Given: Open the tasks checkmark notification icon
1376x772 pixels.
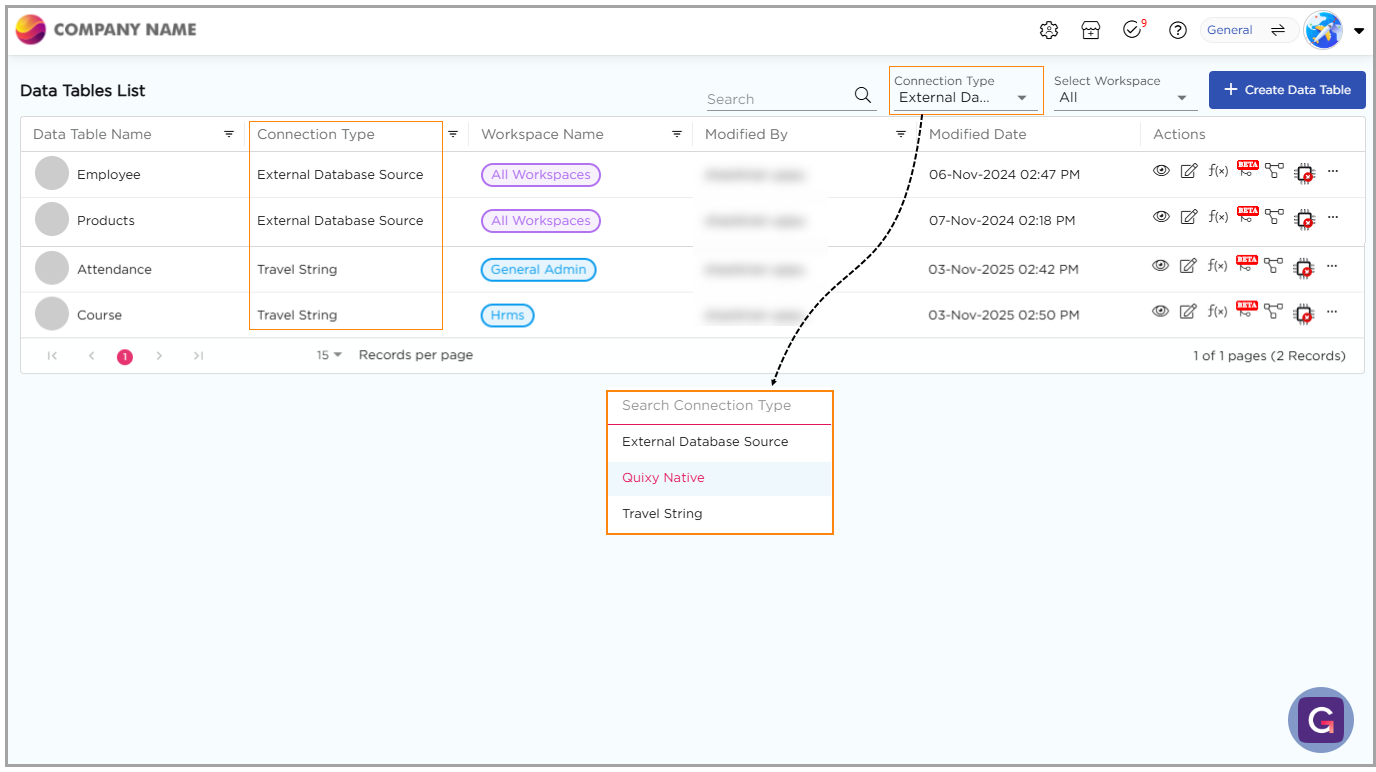Looking at the screenshot, I should (x=1133, y=30).
